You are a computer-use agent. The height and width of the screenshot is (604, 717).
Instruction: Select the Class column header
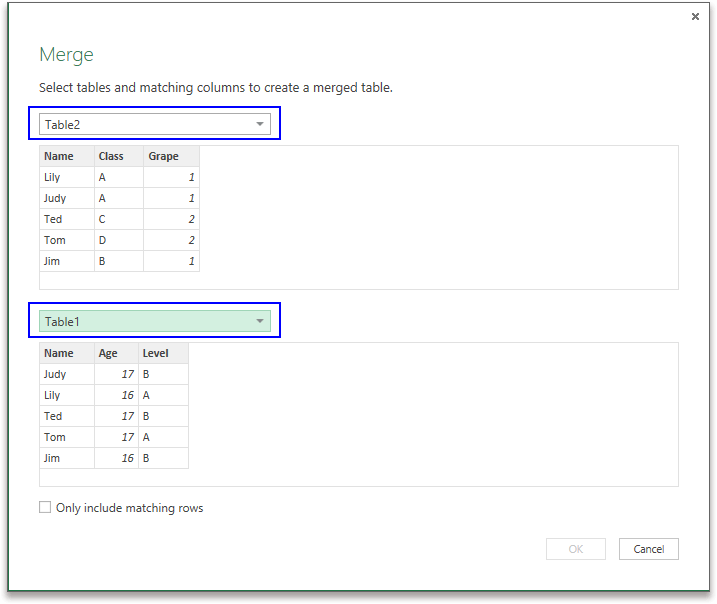pos(119,156)
